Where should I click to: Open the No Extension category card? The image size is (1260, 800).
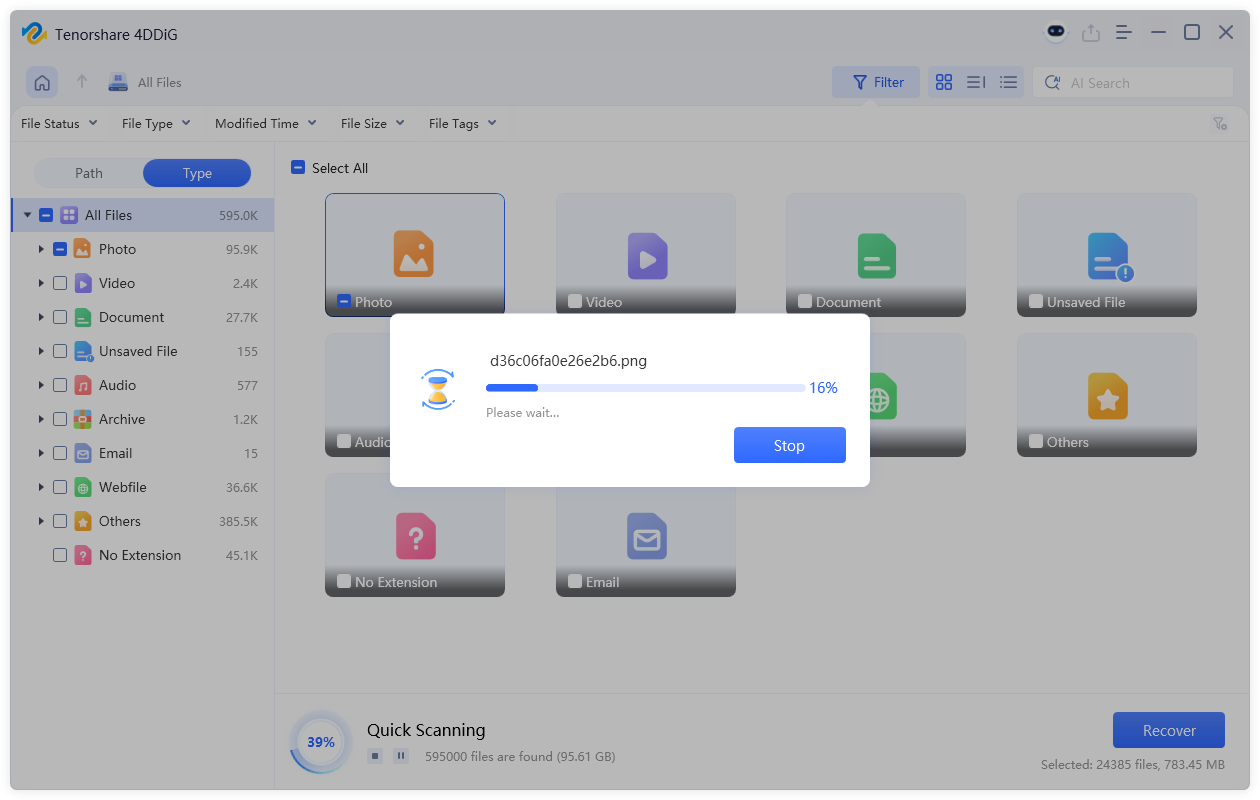coord(415,535)
